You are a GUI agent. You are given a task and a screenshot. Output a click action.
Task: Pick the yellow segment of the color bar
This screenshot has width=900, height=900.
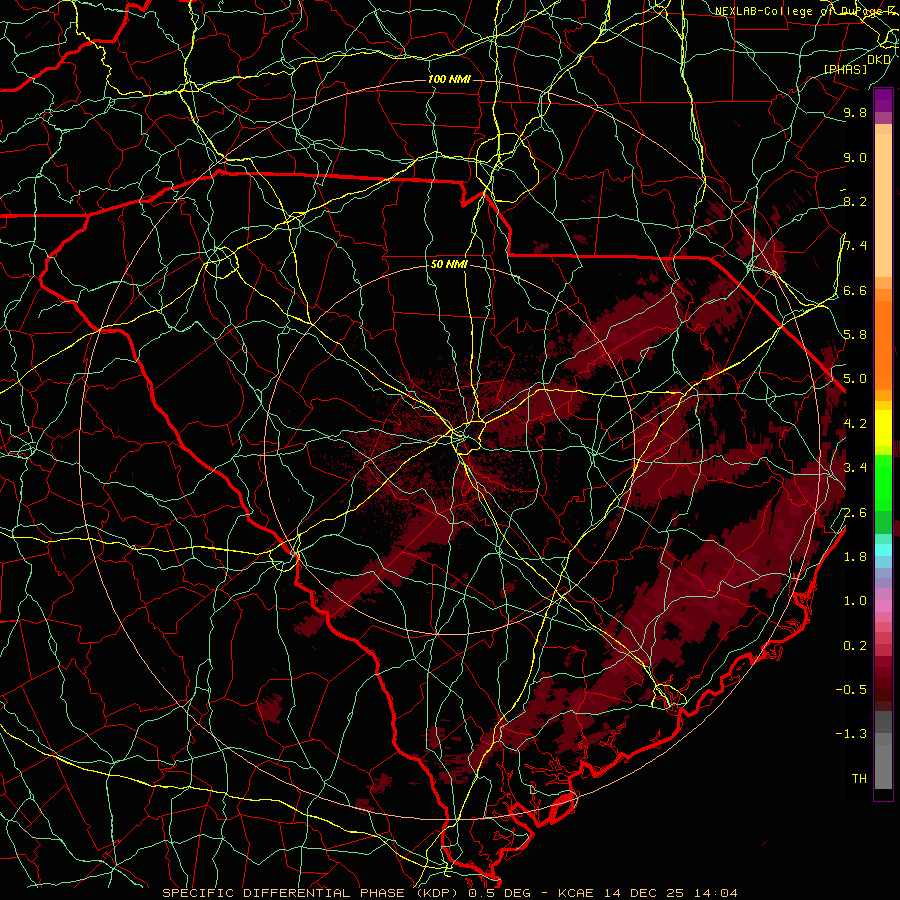point(883,428)
